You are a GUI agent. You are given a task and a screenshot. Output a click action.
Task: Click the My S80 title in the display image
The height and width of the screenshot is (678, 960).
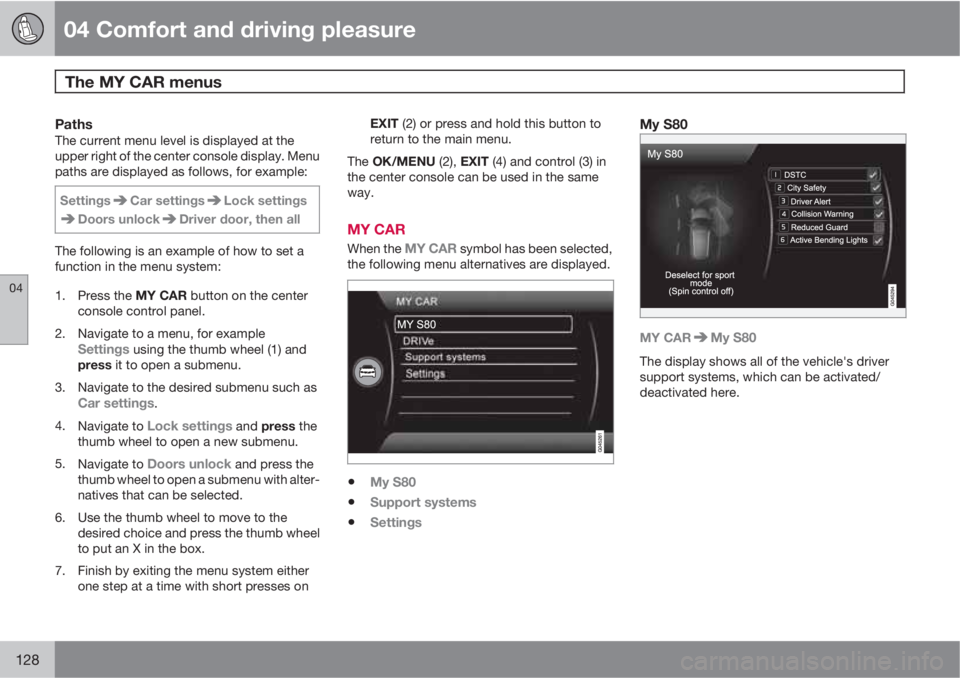pos(665,154)
